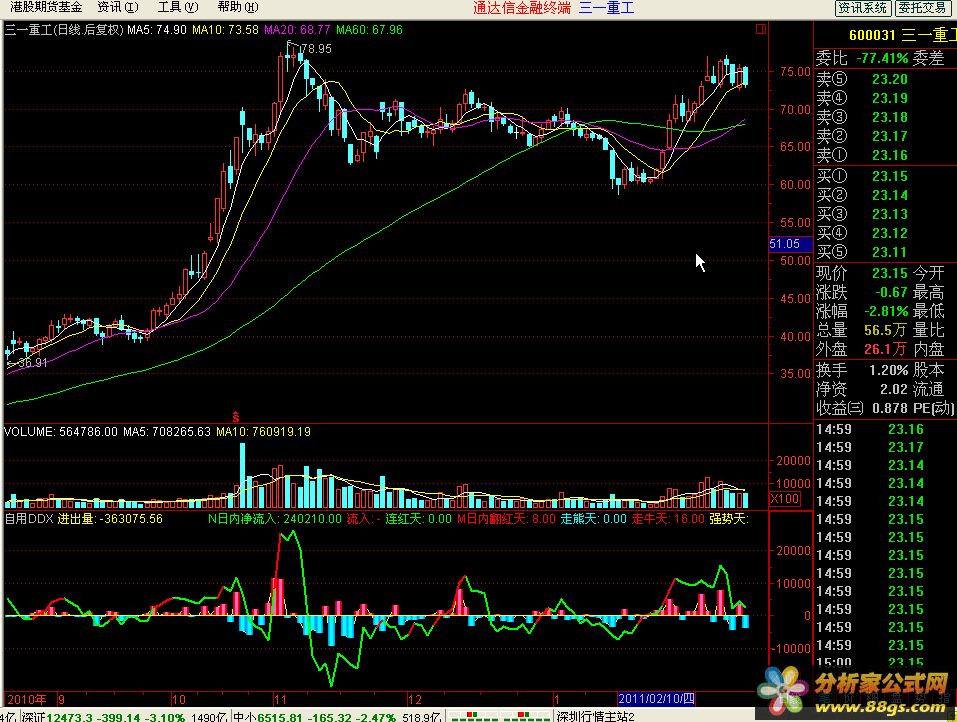Click the M日内翻红天: 8.00 label
This screenshot has width=957, height=722.
(507, 519)
